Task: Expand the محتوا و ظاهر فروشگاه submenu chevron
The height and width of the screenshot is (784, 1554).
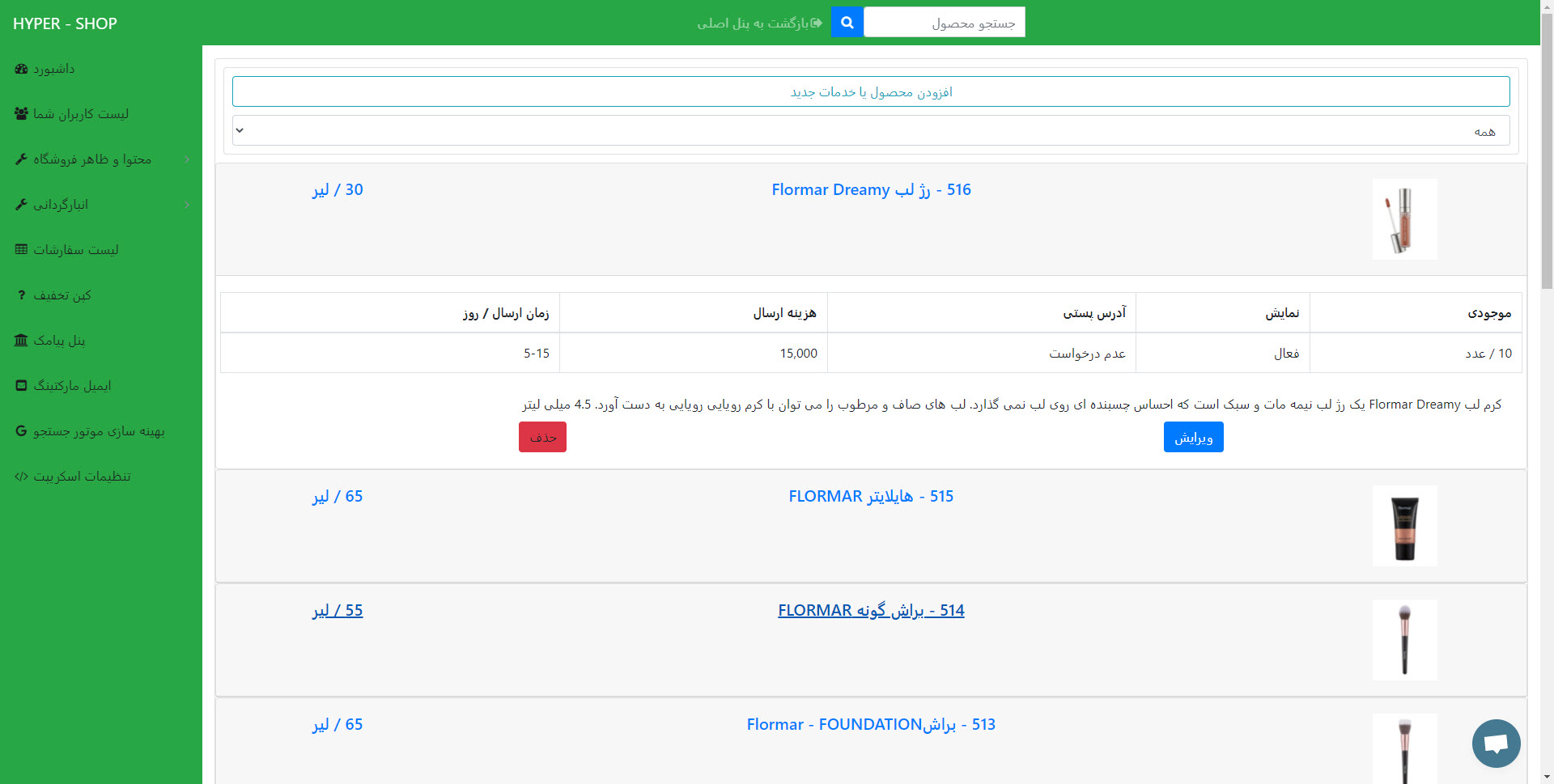Action: pos(187,159)
